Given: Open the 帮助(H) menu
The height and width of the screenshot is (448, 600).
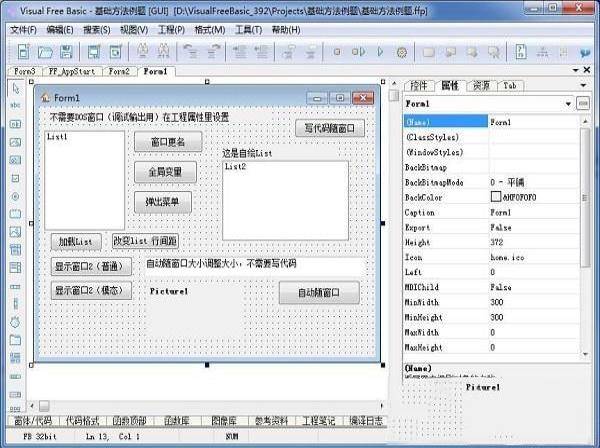Looking at the screenshot, I should [x=286, y=30].
